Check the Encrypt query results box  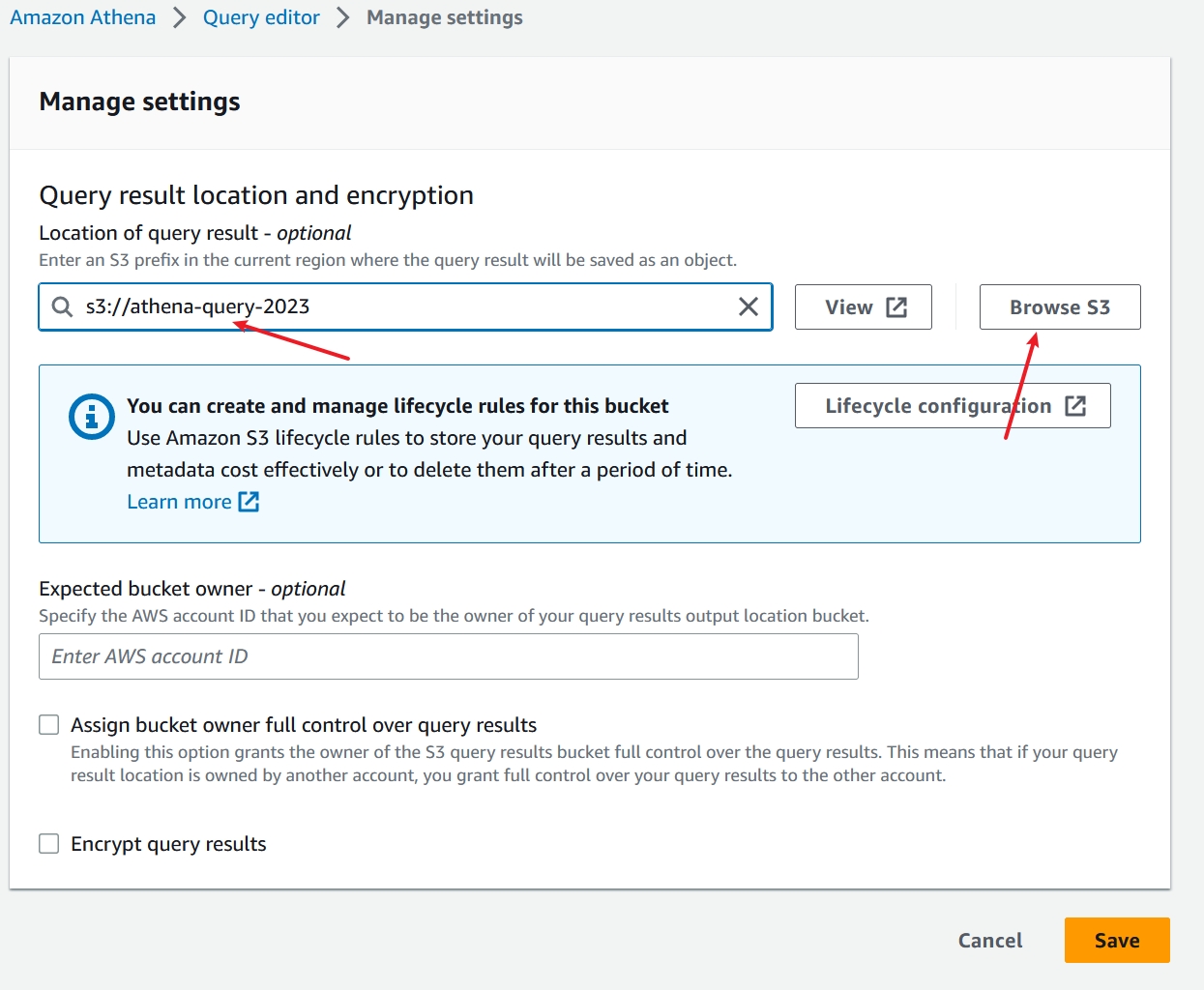click(49, 844)
